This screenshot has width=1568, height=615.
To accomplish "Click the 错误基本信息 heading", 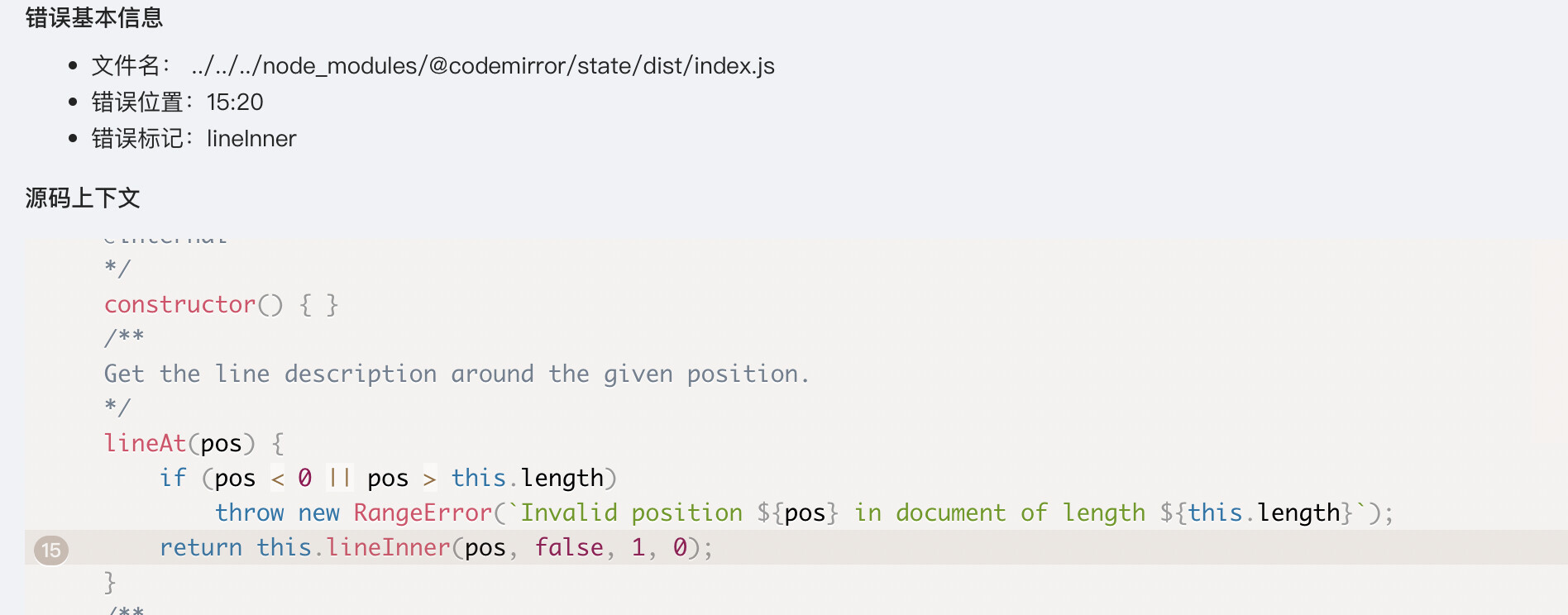I will click(x=94, y=17).
